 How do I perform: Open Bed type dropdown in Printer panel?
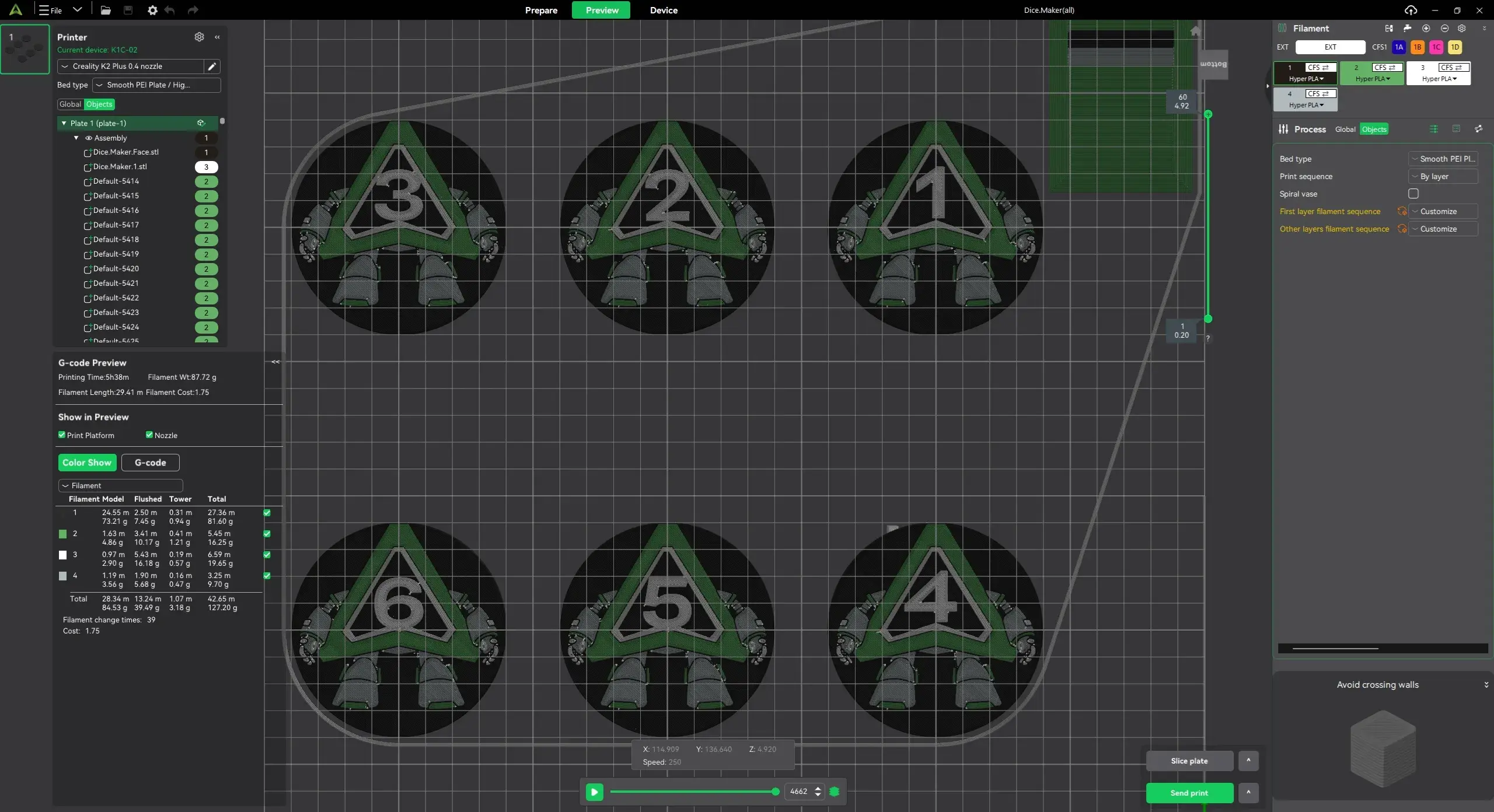click(x=156, y=85)
